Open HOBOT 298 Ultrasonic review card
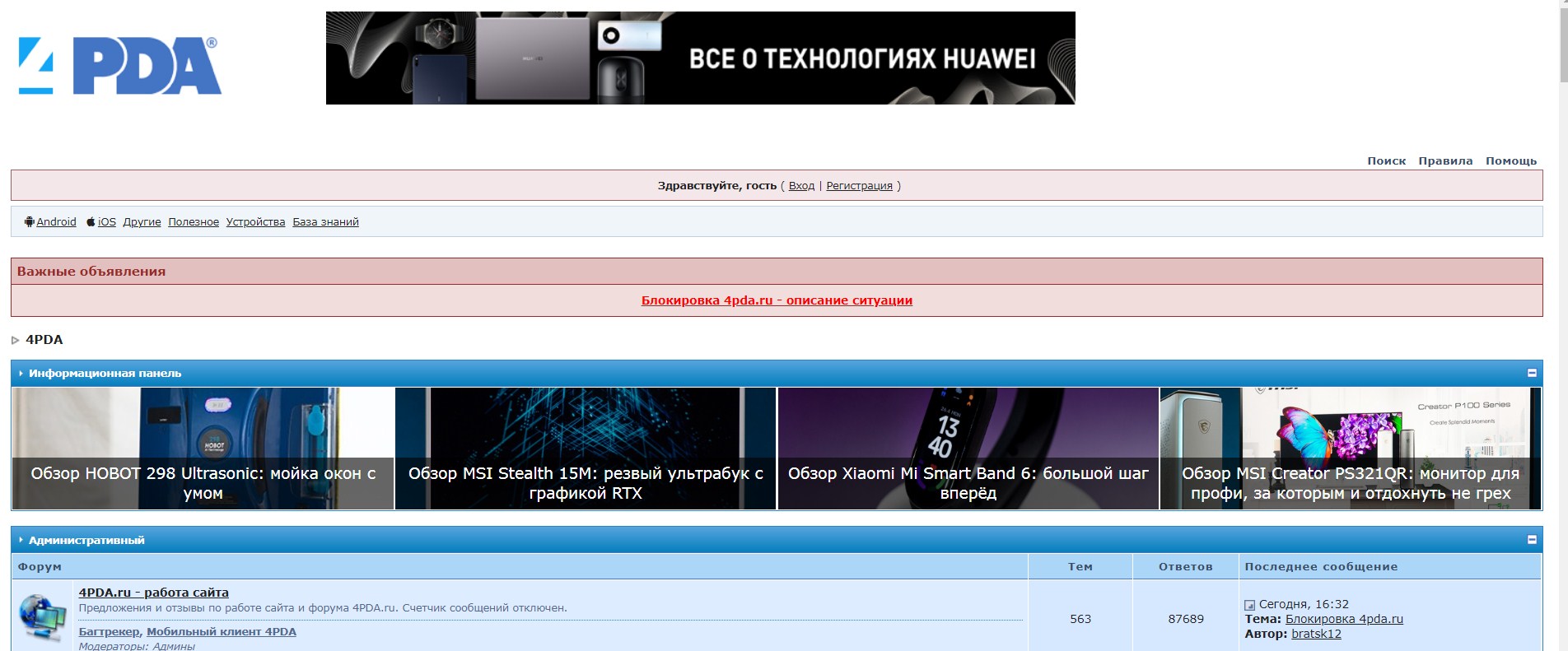Image resolution: width=1568 pixels, height=651 pixels. [203, 449]
